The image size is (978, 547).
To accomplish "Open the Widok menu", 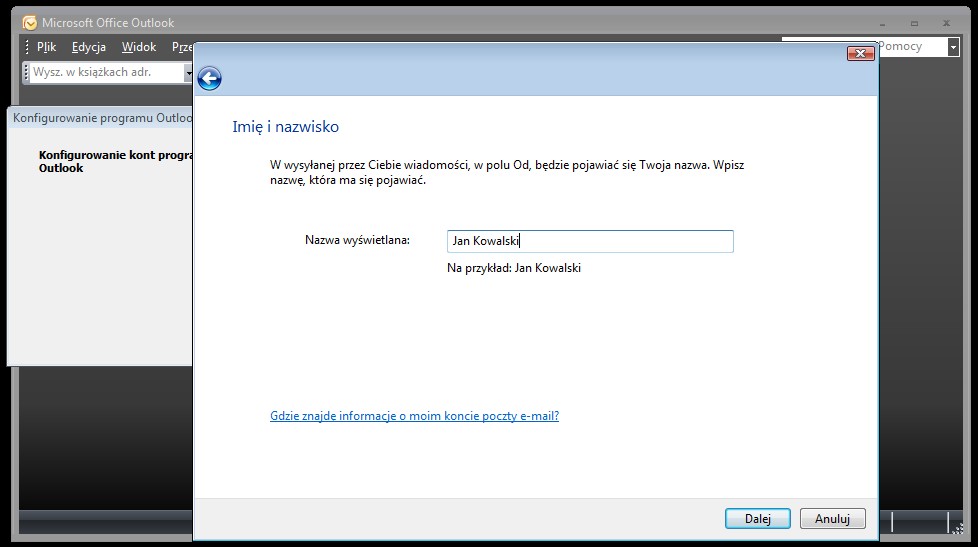I will point(139,47).
